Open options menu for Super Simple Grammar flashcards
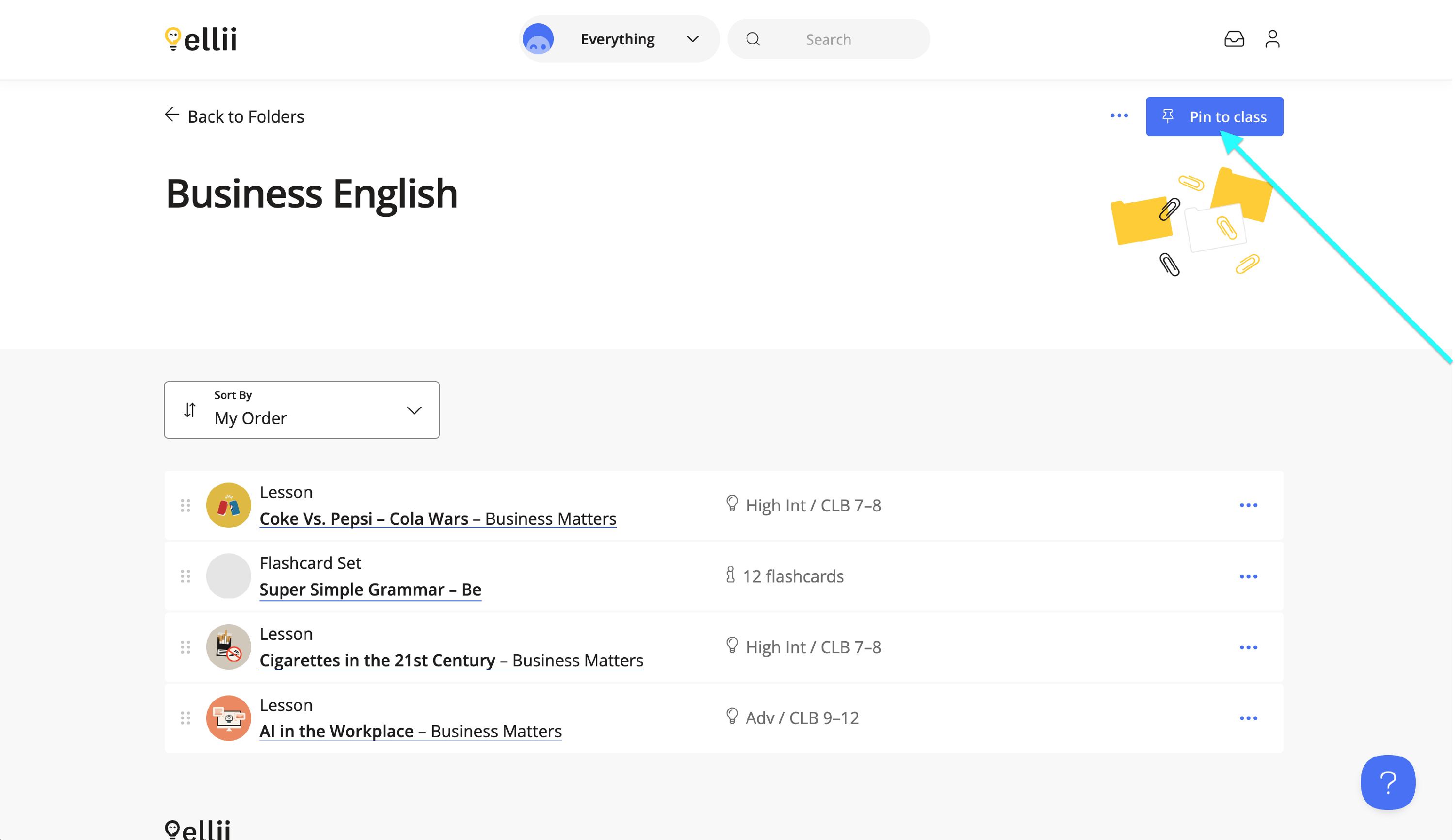This screenshot has height=840, width=1455. tap(1248, 576)
